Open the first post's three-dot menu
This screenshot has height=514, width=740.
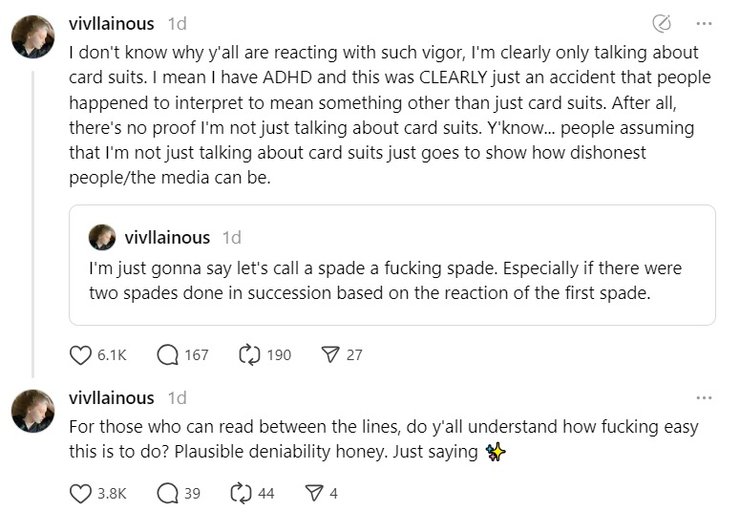point(704,23)
